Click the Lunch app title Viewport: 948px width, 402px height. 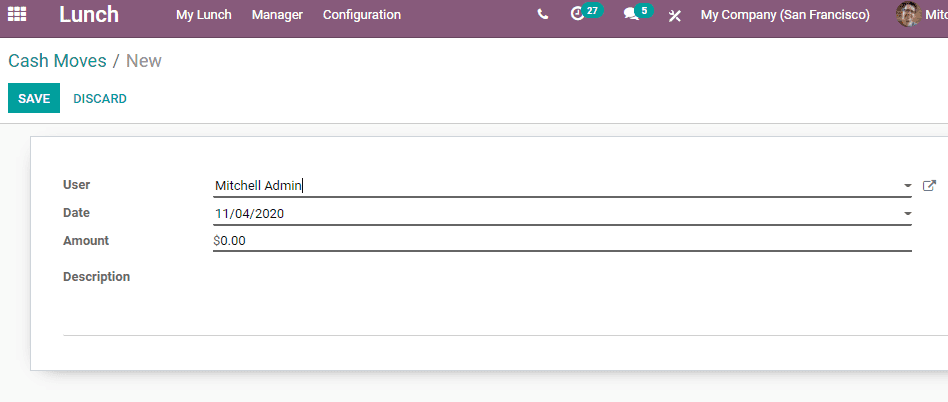[x=88, y=15]
